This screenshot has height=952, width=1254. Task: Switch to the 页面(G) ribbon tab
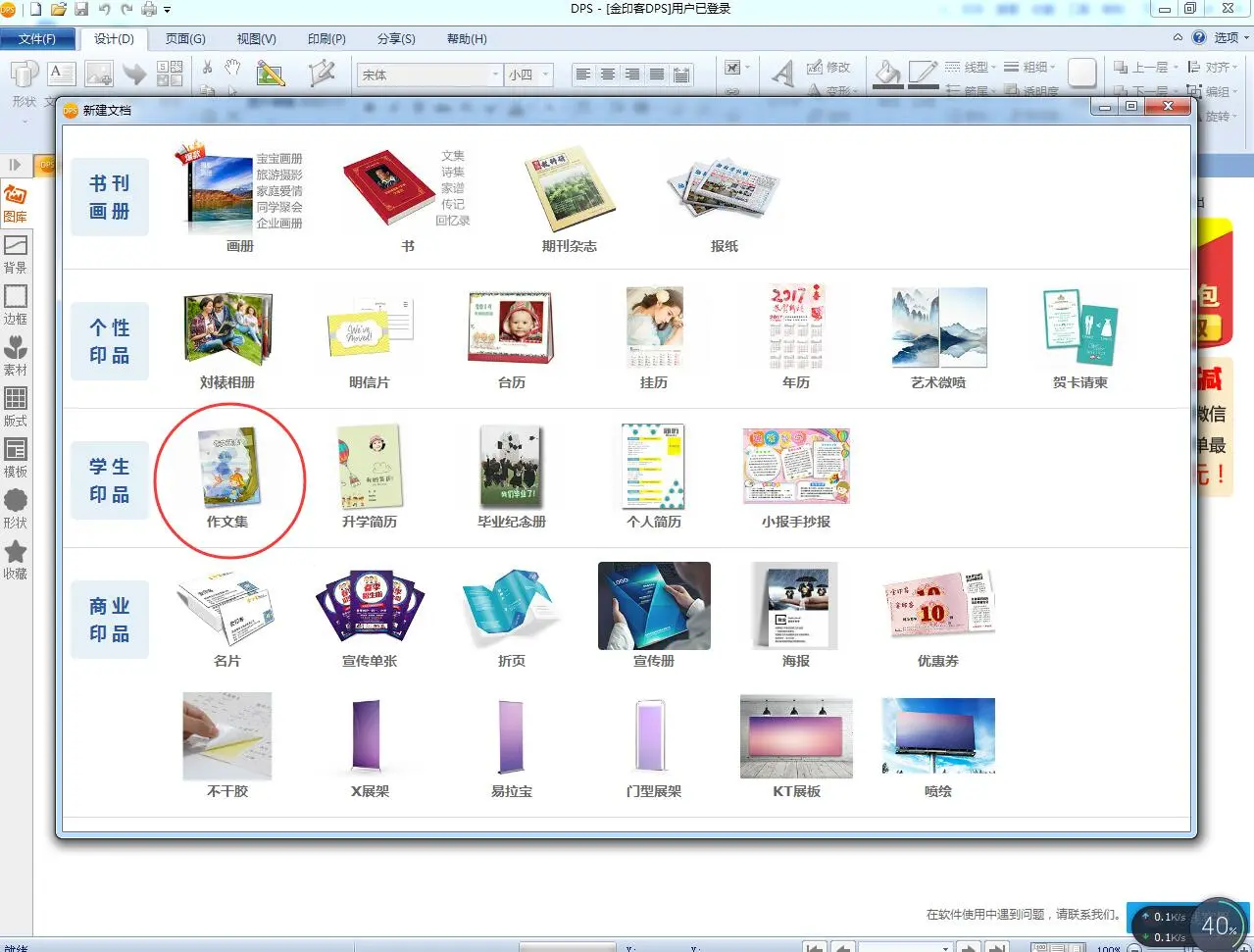[185, 39]
